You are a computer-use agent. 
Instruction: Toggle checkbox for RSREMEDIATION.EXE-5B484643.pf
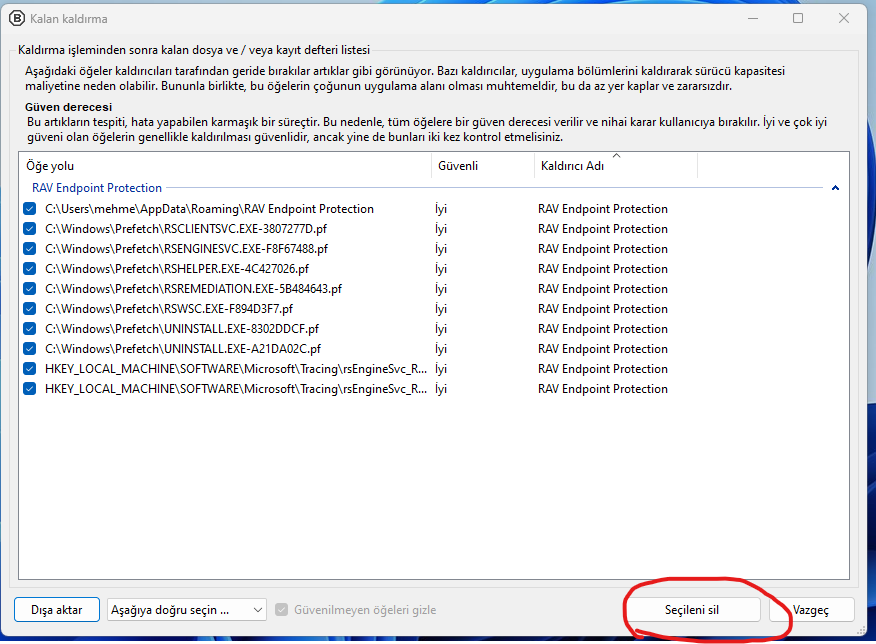click(30, 289)
